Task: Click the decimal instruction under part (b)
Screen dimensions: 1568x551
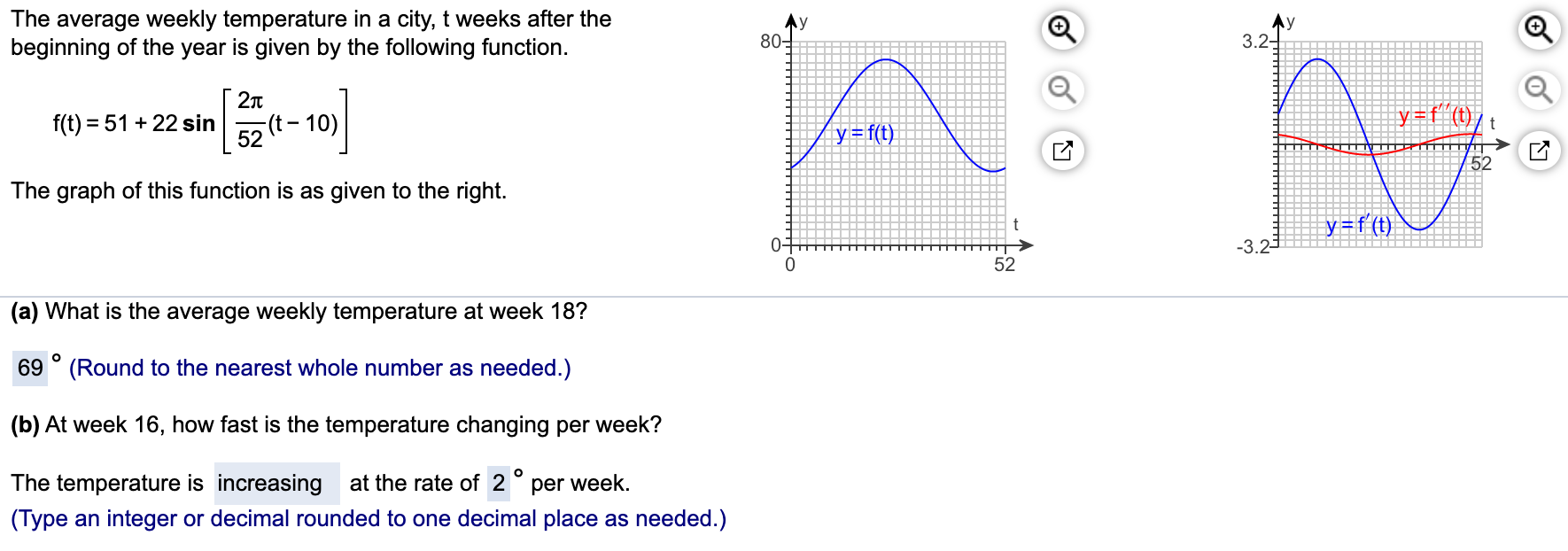Action: pos(369,518)
